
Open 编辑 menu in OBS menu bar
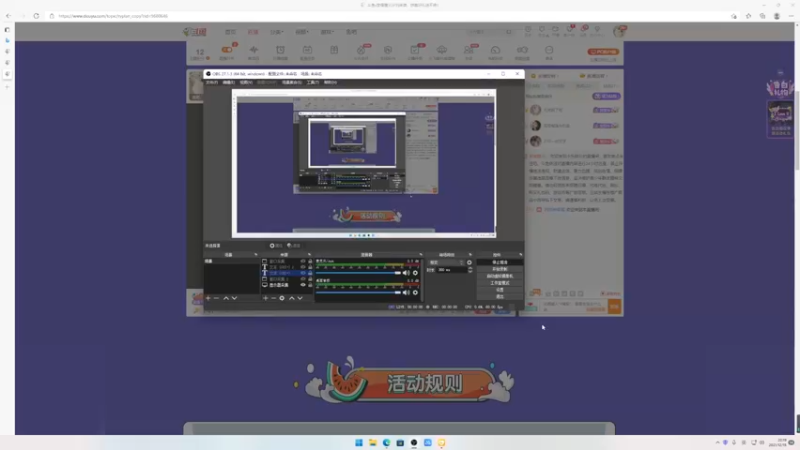point(229,82)
